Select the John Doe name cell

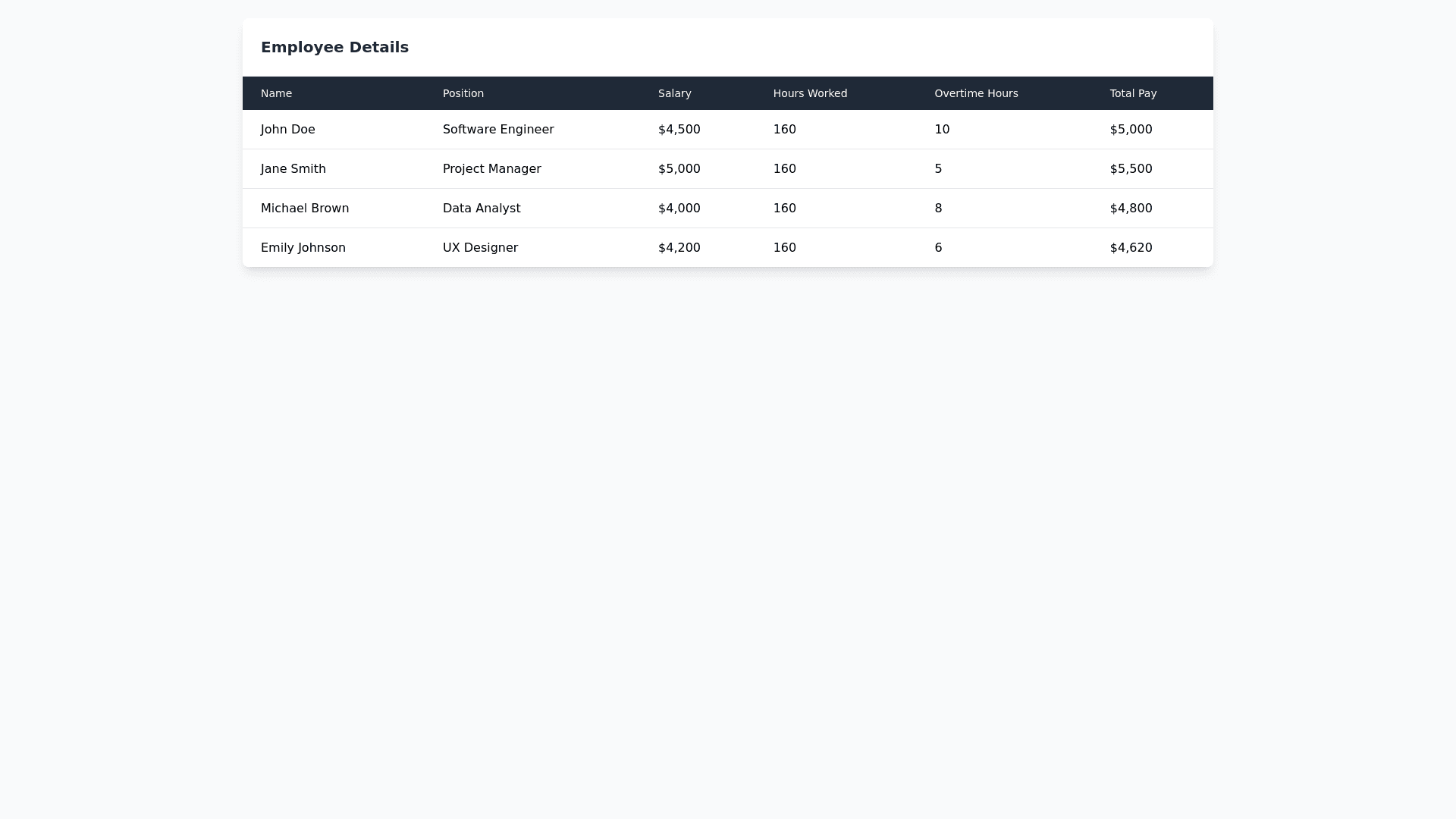(287, 130)
